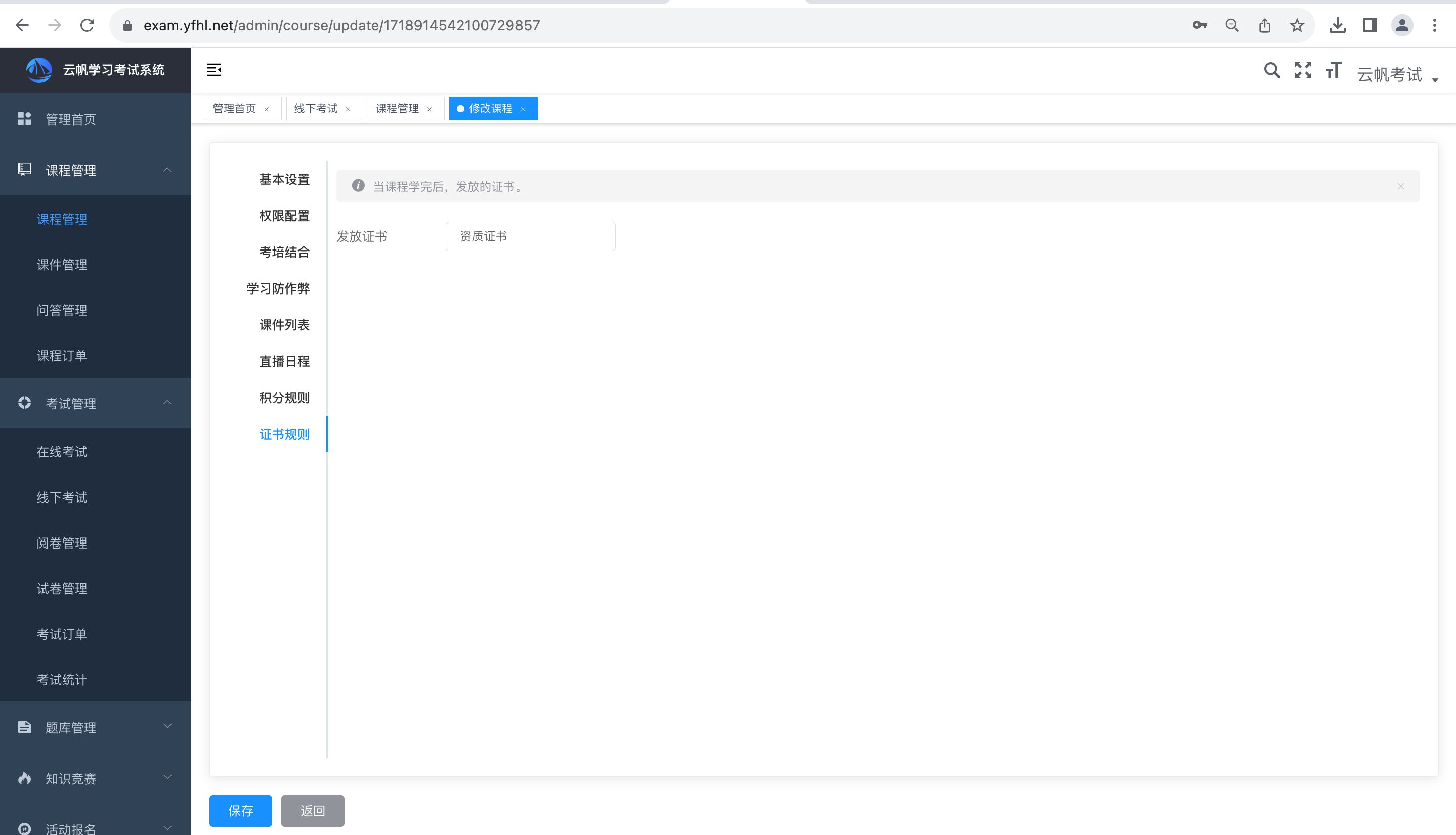Click the 管理首页 grid icon in sidebar
Screen dimensions: 1456x835
click(x=25, y=119)
